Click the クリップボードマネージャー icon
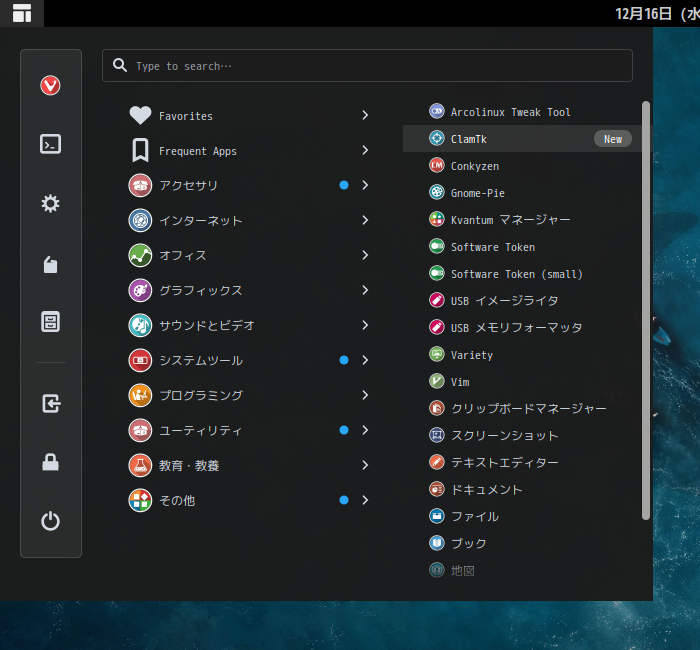The width and height of the screenshot is (700, 650). pos(437,408)
